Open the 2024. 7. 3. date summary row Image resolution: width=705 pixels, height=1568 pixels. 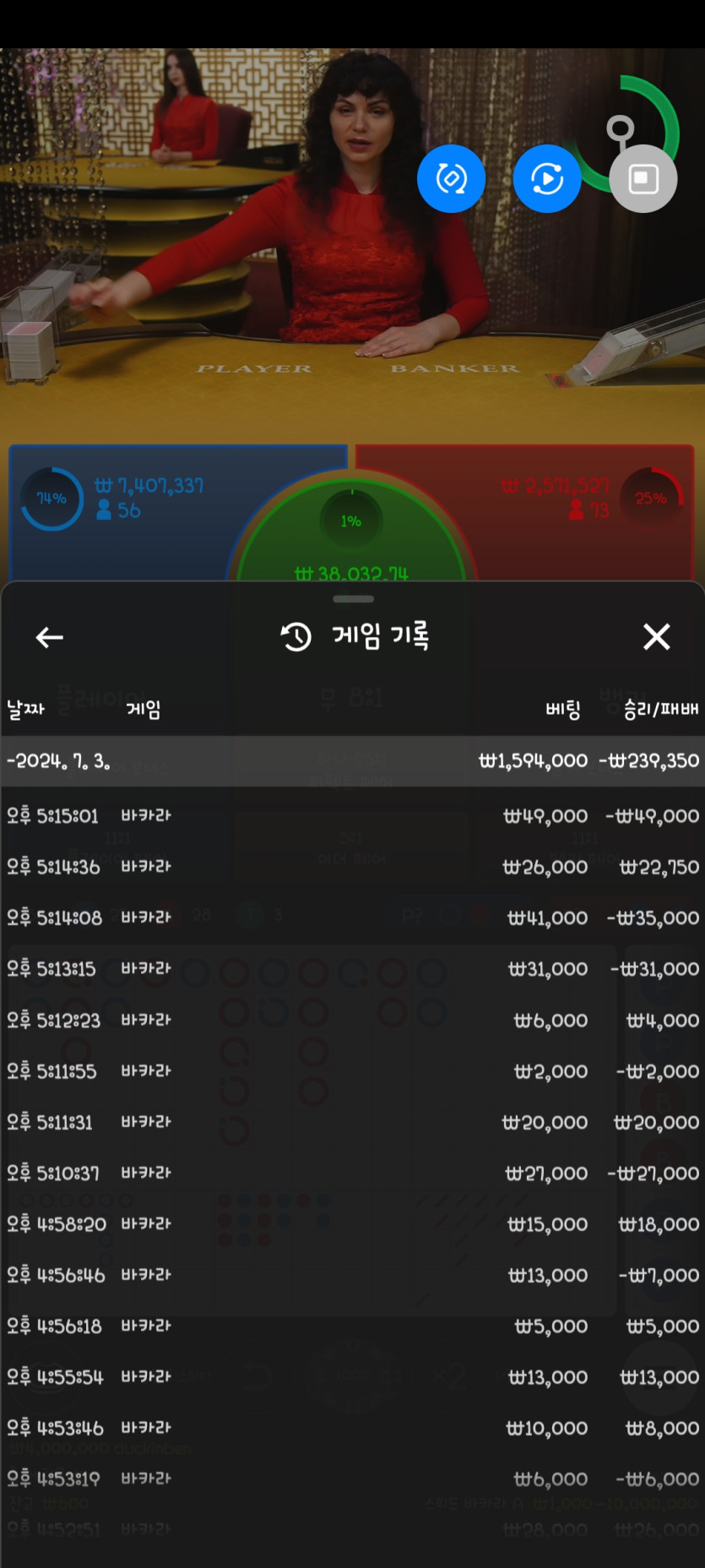[x=352, y=761]
